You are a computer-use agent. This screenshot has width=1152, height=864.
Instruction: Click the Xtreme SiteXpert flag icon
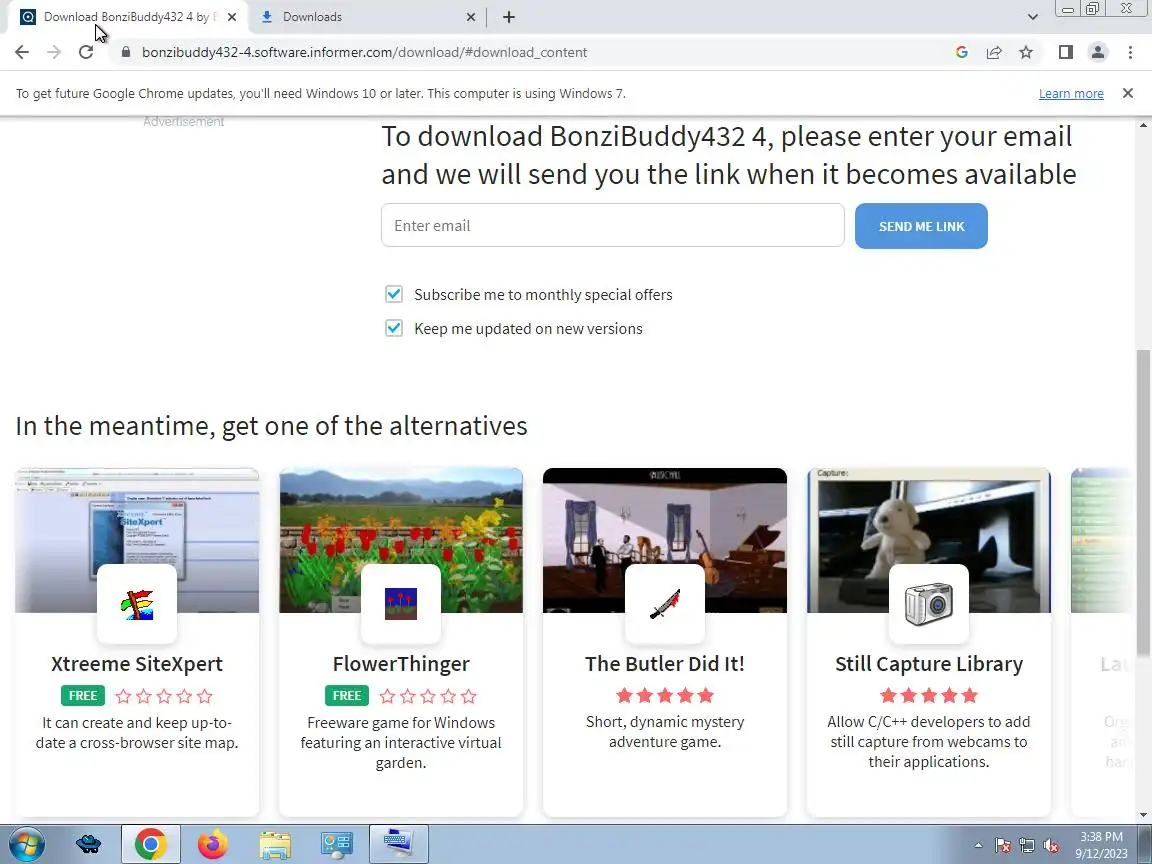point(137,604)
